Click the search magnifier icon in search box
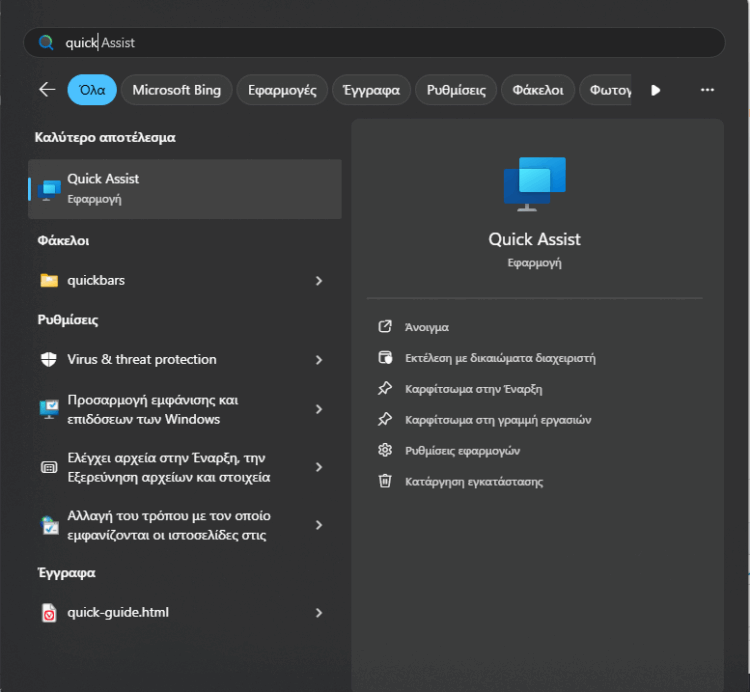Image resolution: width=750 pixels, height=692 pixels. pos(45,43)
